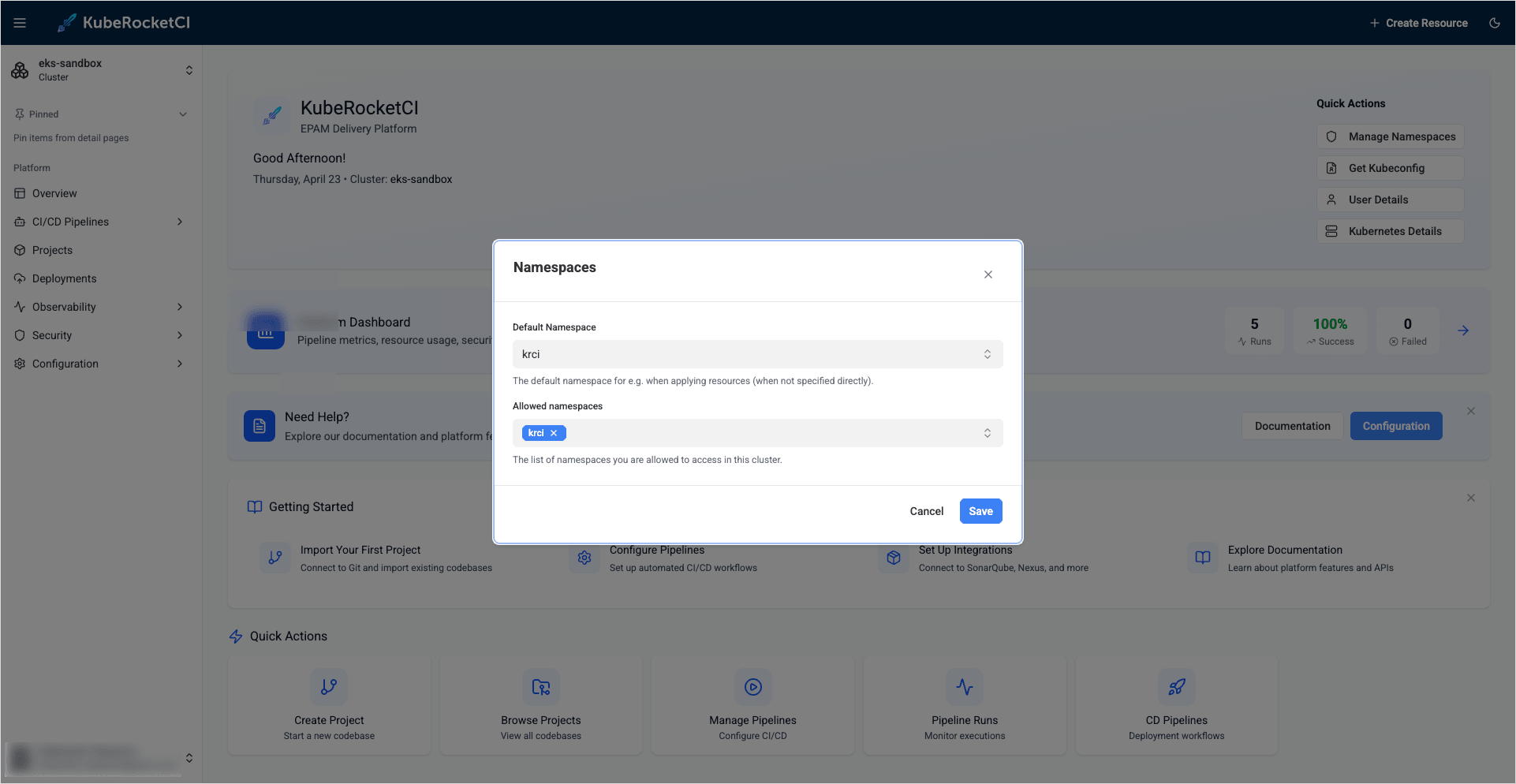Screen dimensions: 1516x784
Task: Collapse the Pinned section
Action: 183,114
